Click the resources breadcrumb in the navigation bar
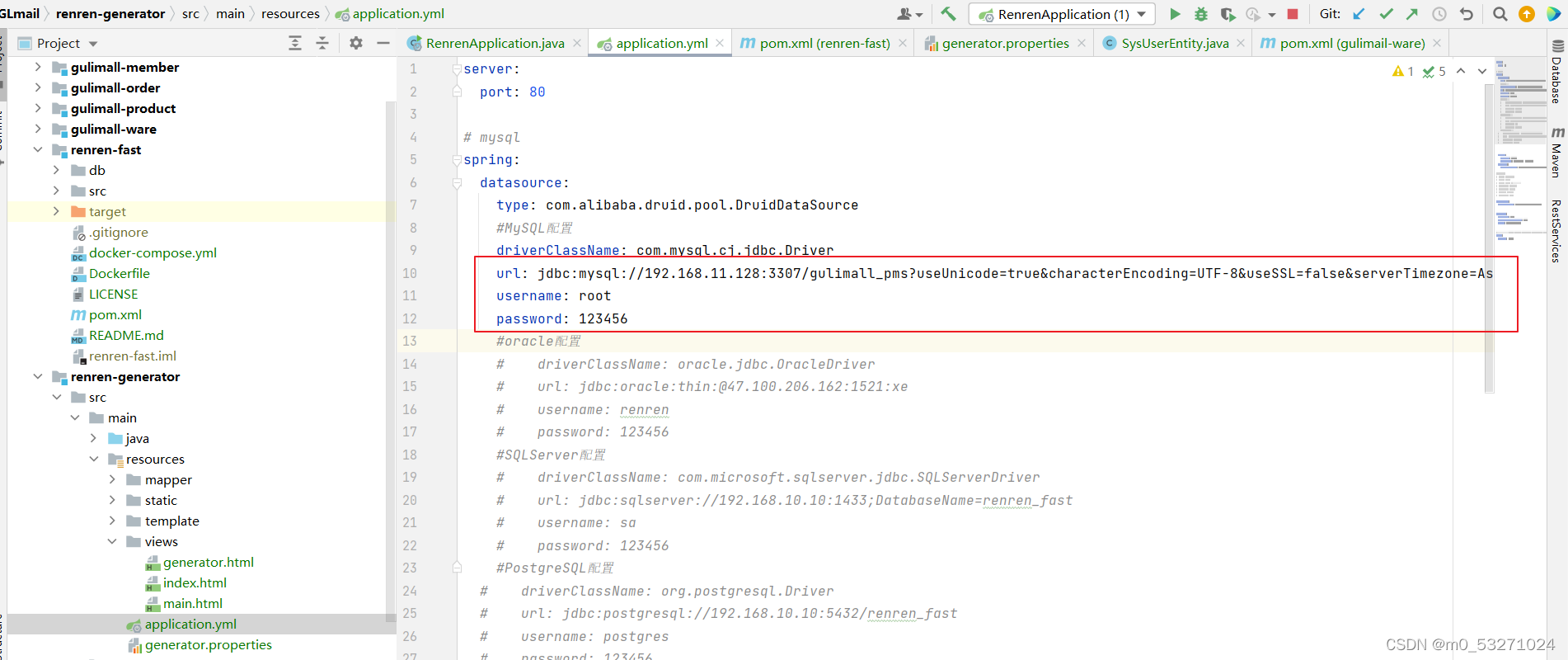This screenshot has height=660, width=1568. pos(290,14)
